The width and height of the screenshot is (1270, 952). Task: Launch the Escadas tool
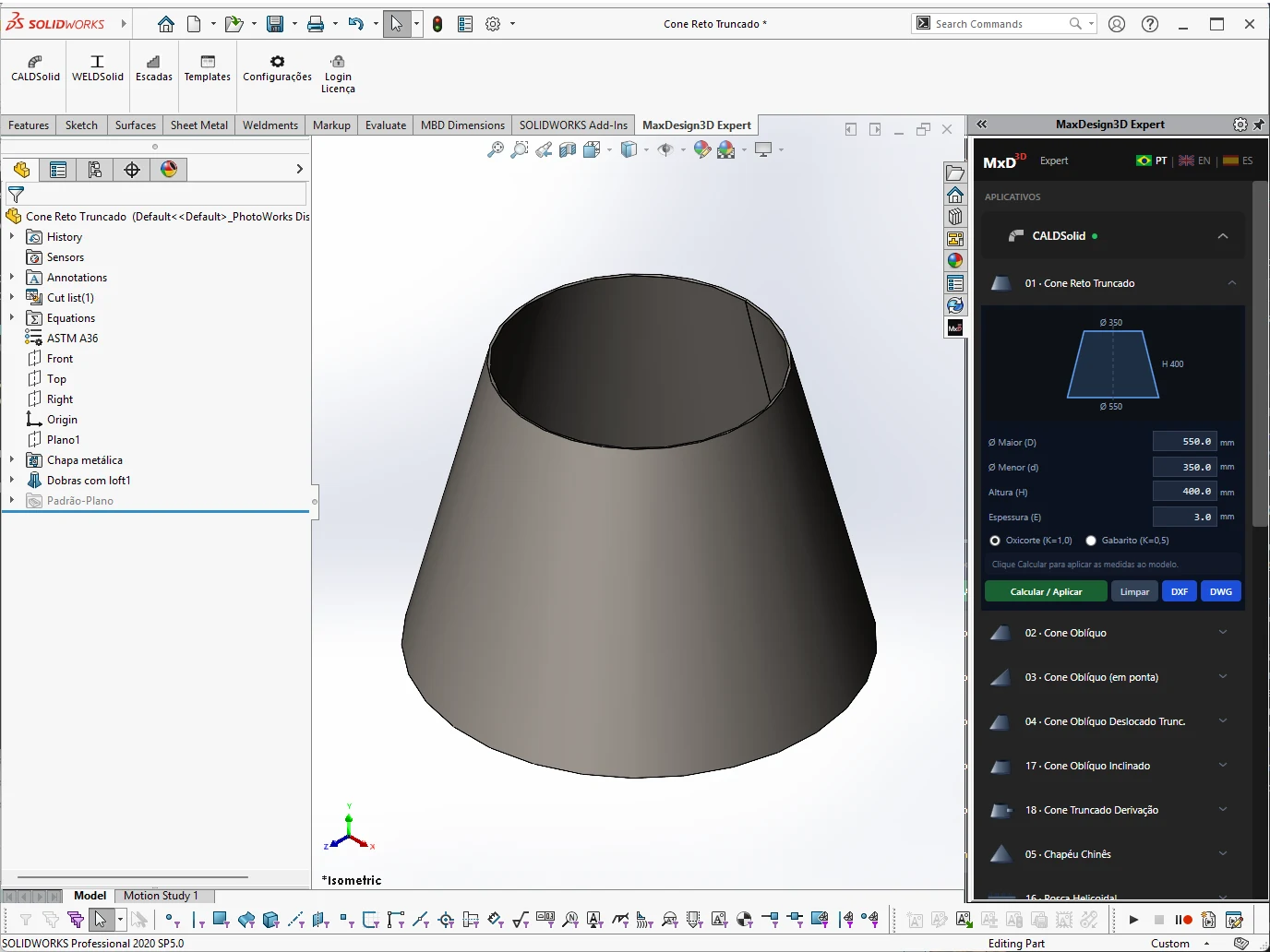[153, 68]
